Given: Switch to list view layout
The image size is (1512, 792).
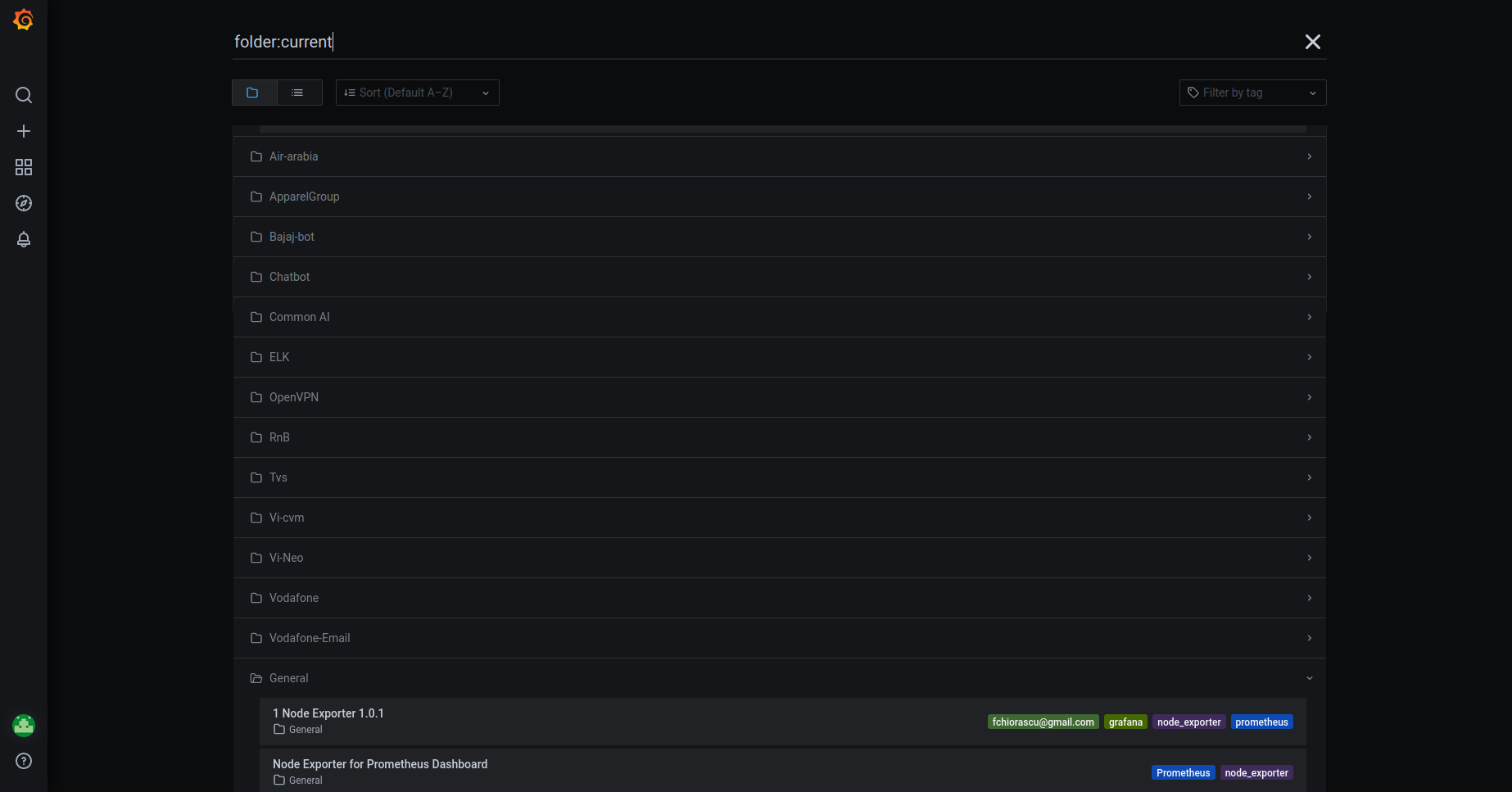Looking at the screenshot, I should (x=297, y=93).
